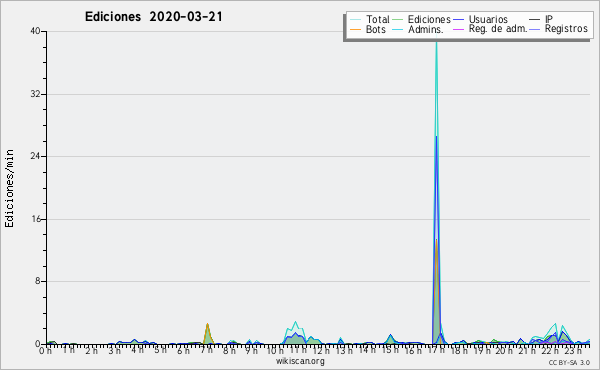
Task: Select the 'IP' legend entry
Action: pos(541,19)
